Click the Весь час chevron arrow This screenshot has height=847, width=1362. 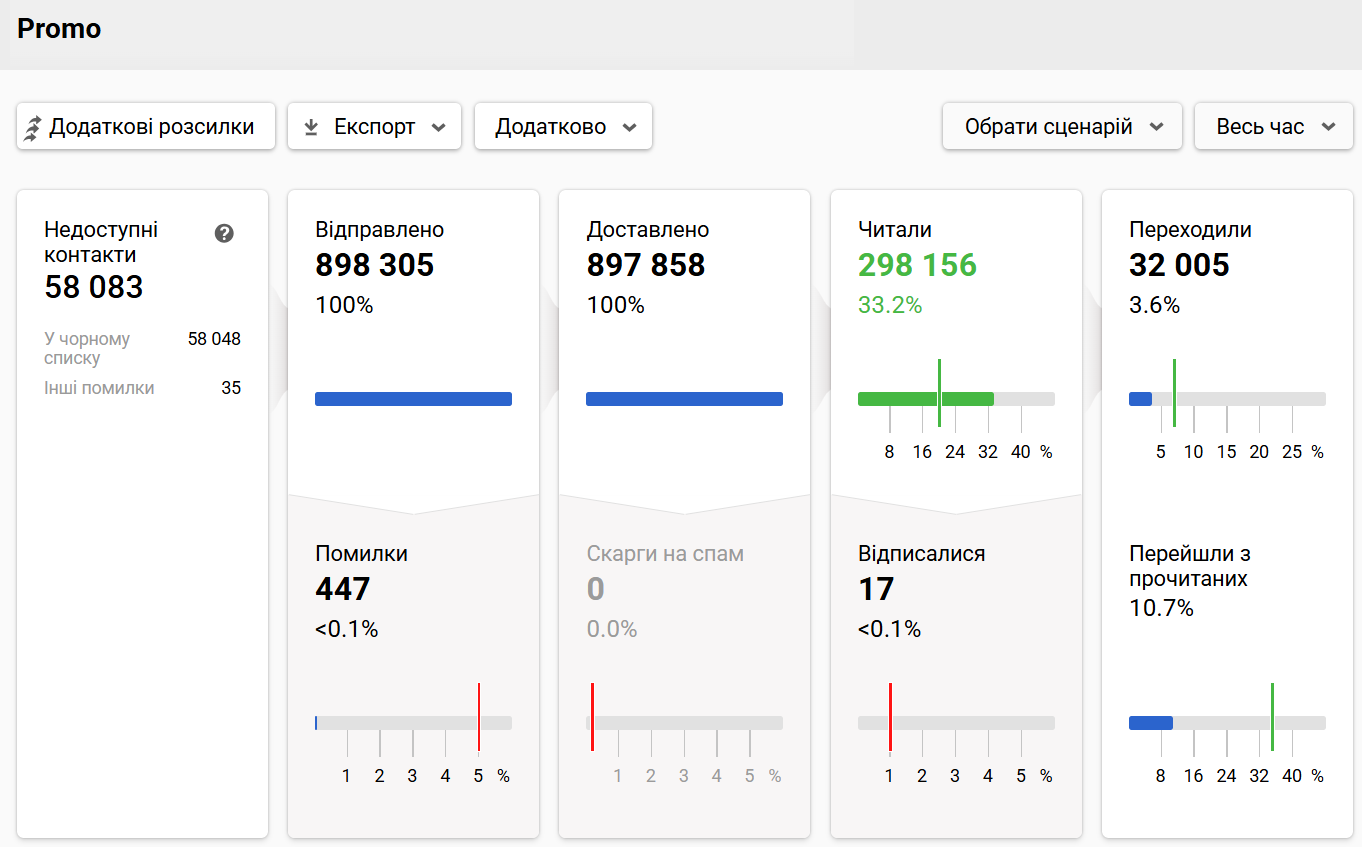(1329, 127)
